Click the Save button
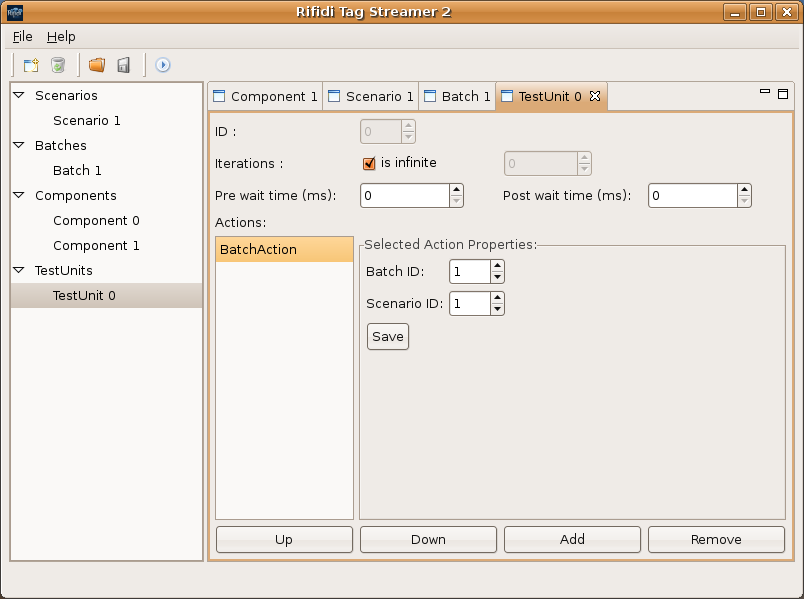Viewport: 804px width, 599px height. pos(388,336)
